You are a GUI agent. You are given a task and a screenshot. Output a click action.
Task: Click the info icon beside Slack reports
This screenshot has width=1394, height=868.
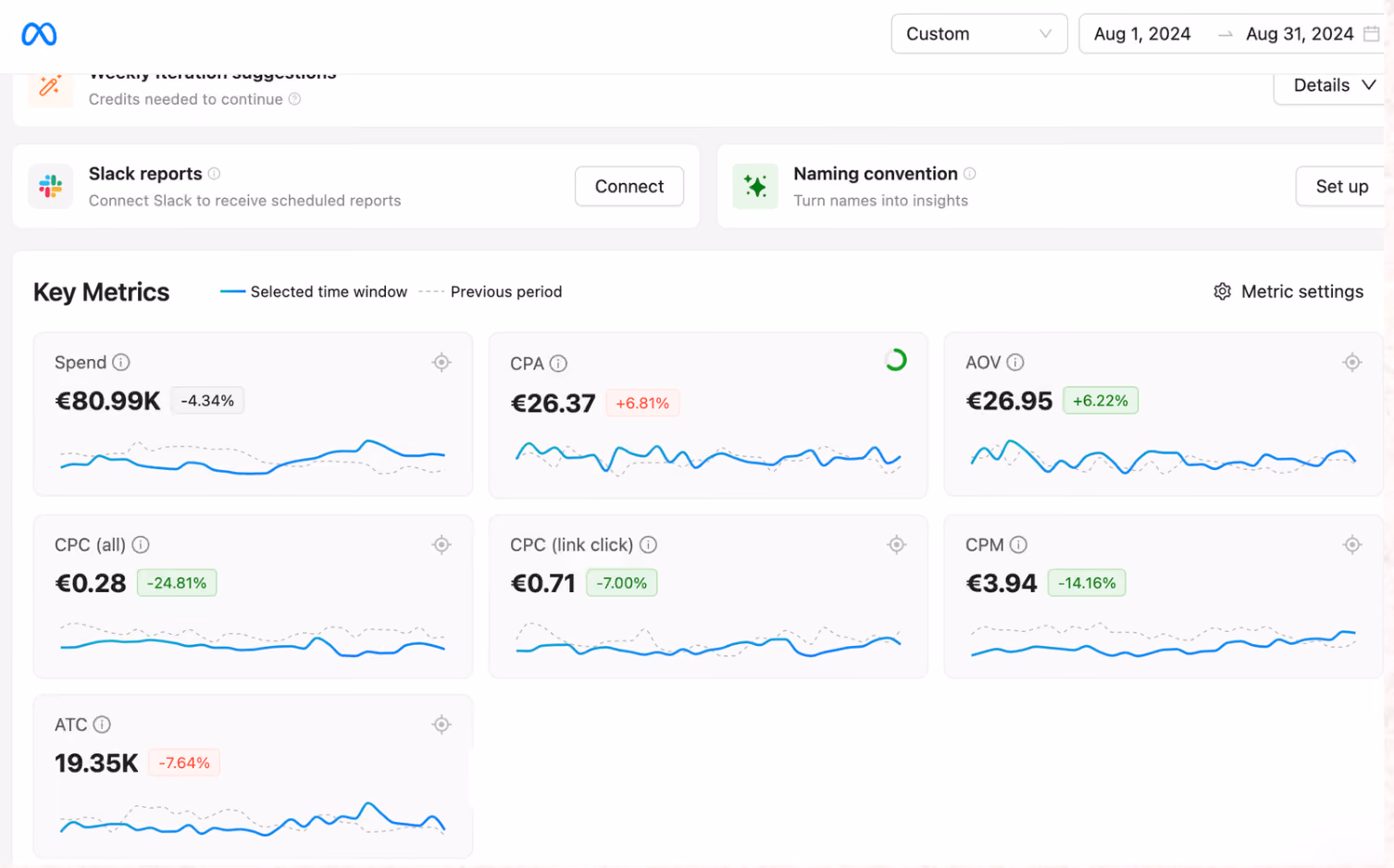tap(214, 174)
